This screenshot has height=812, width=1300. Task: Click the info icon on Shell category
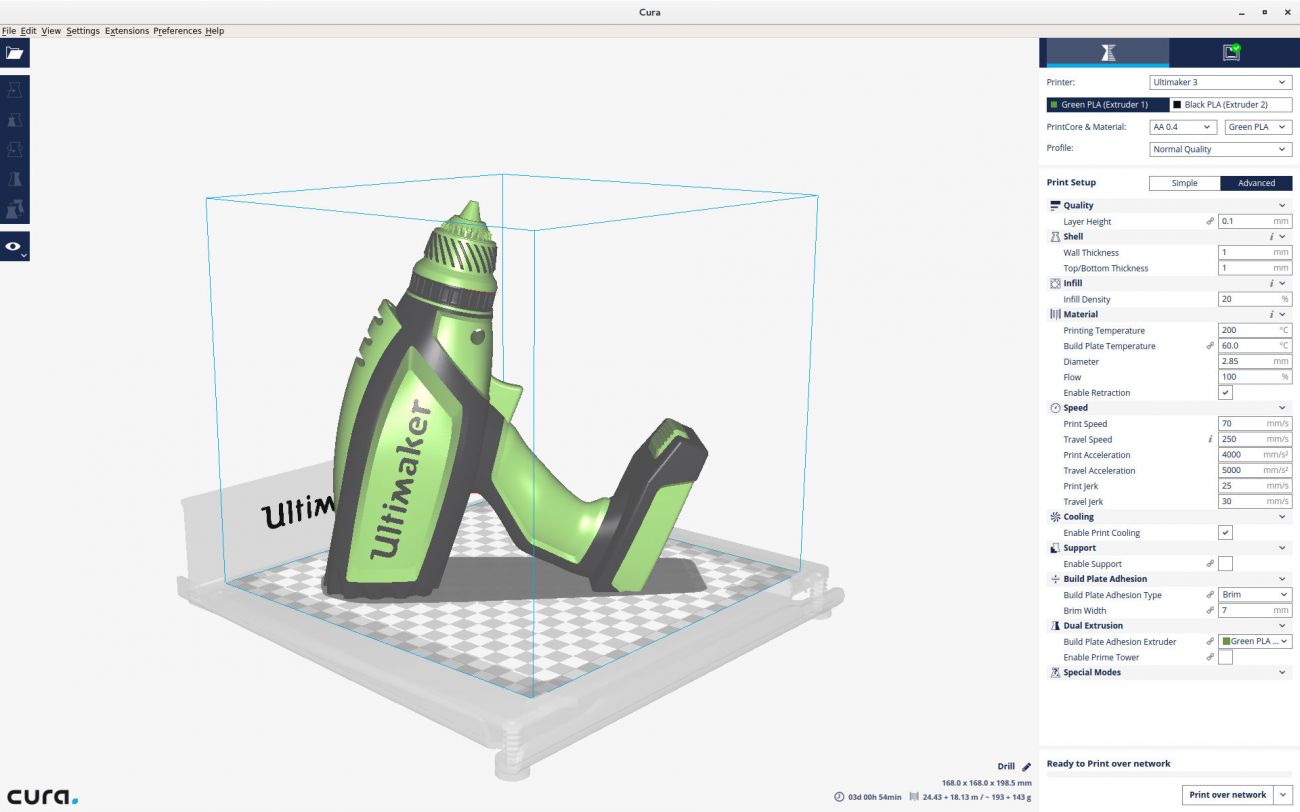pyautogui.click(x=1271, y=237)
